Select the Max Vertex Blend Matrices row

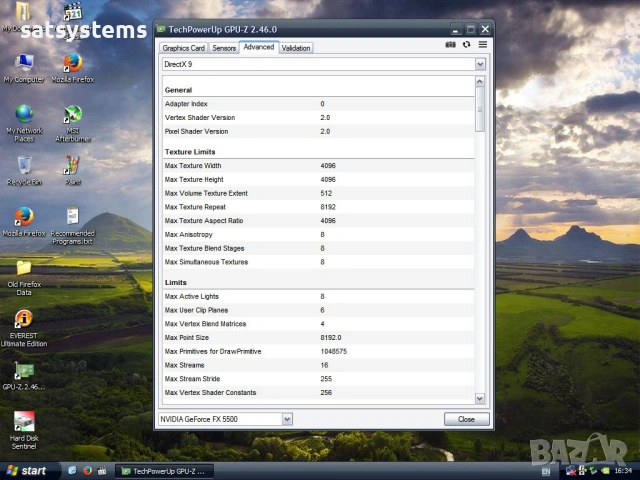coord(318,324)
